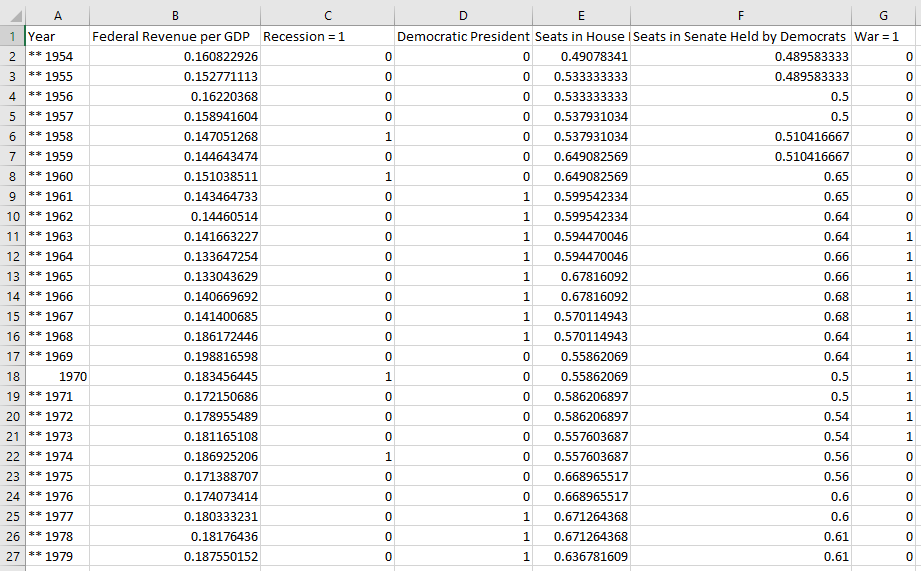Select row 1 header
Image resolution: width=921 pixels, height=571 pixels.
pyautogui.click(x=12, y=36)
